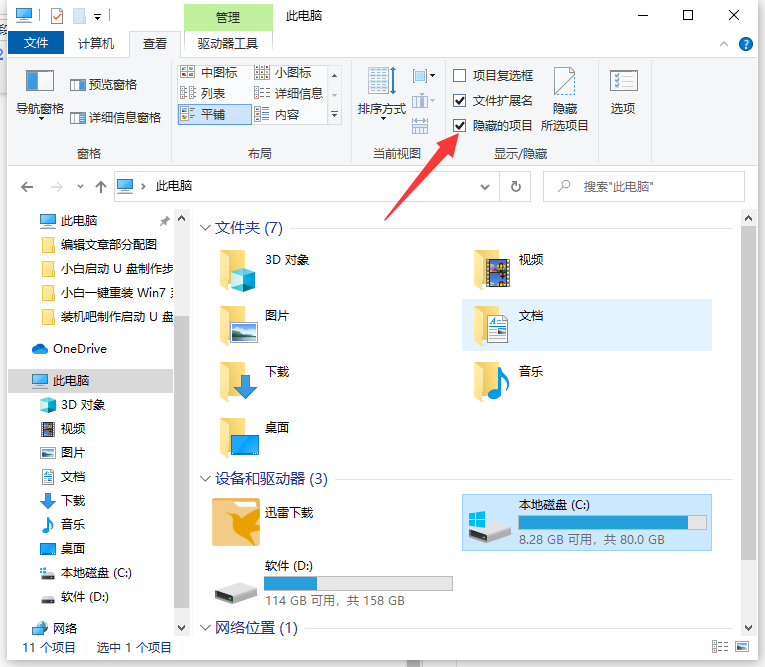Click the help question mark icon
Screen dimensions: 765x667
click(x=745, y=43)
